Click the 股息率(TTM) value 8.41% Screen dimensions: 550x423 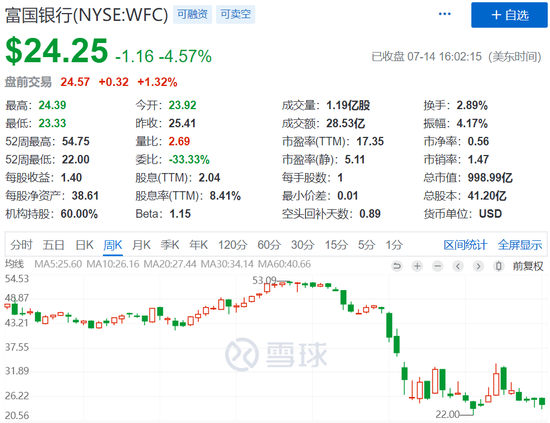(225, 196)
